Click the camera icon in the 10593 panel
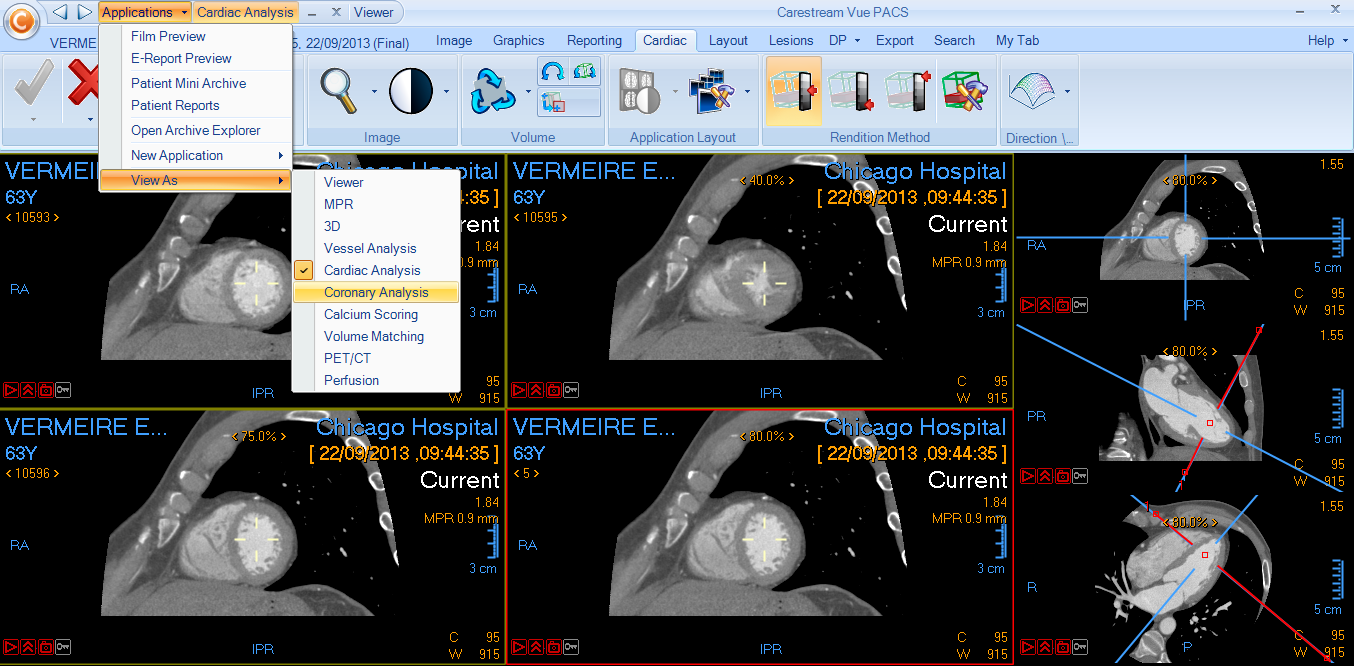Image resolution: width=1354 pixels, height=666 pixels. tap(45, 390)
